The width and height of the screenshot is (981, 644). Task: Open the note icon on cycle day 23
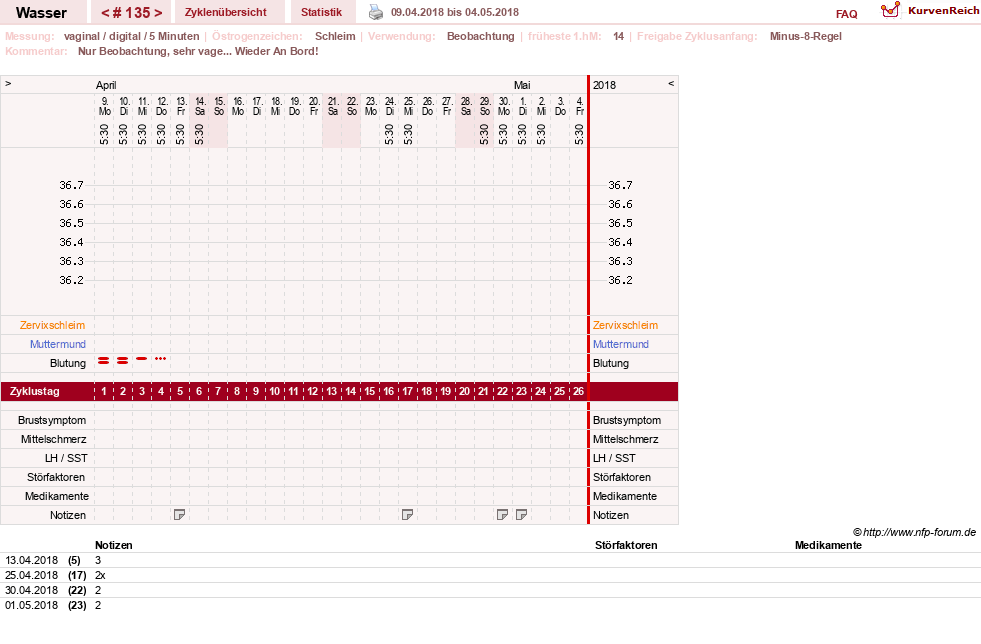[x=521, y=515]
